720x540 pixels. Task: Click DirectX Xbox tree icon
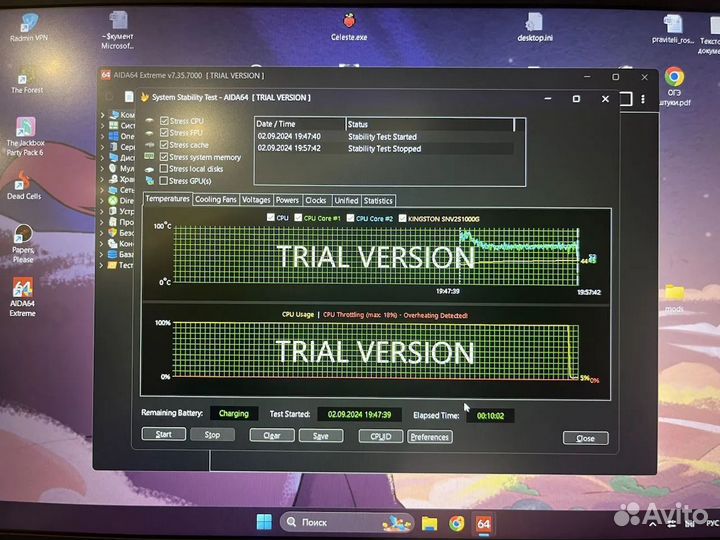click(x=113, y=200)
